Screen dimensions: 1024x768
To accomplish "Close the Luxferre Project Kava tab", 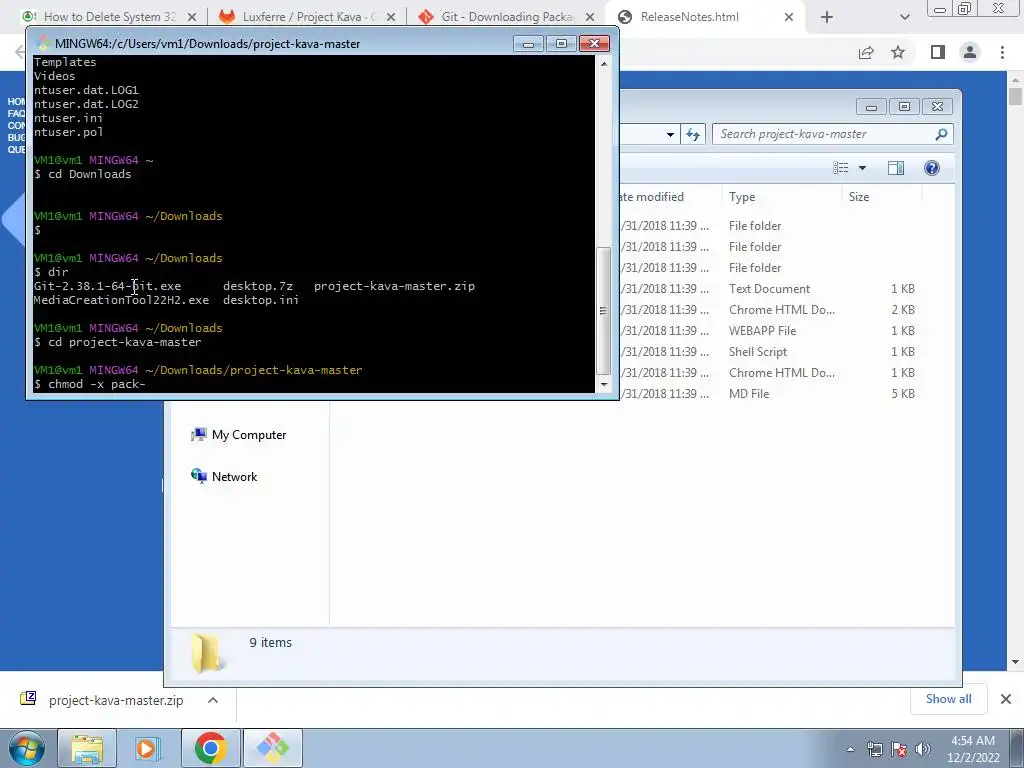I will point(391,17).
